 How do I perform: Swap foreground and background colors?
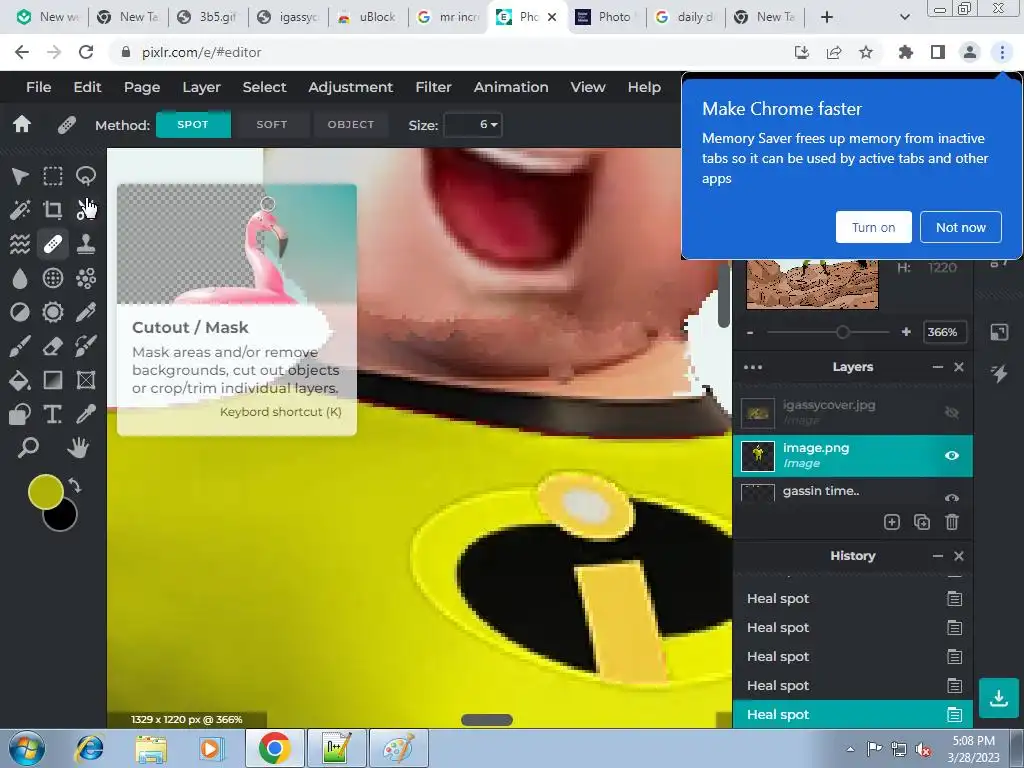point(75,486)
